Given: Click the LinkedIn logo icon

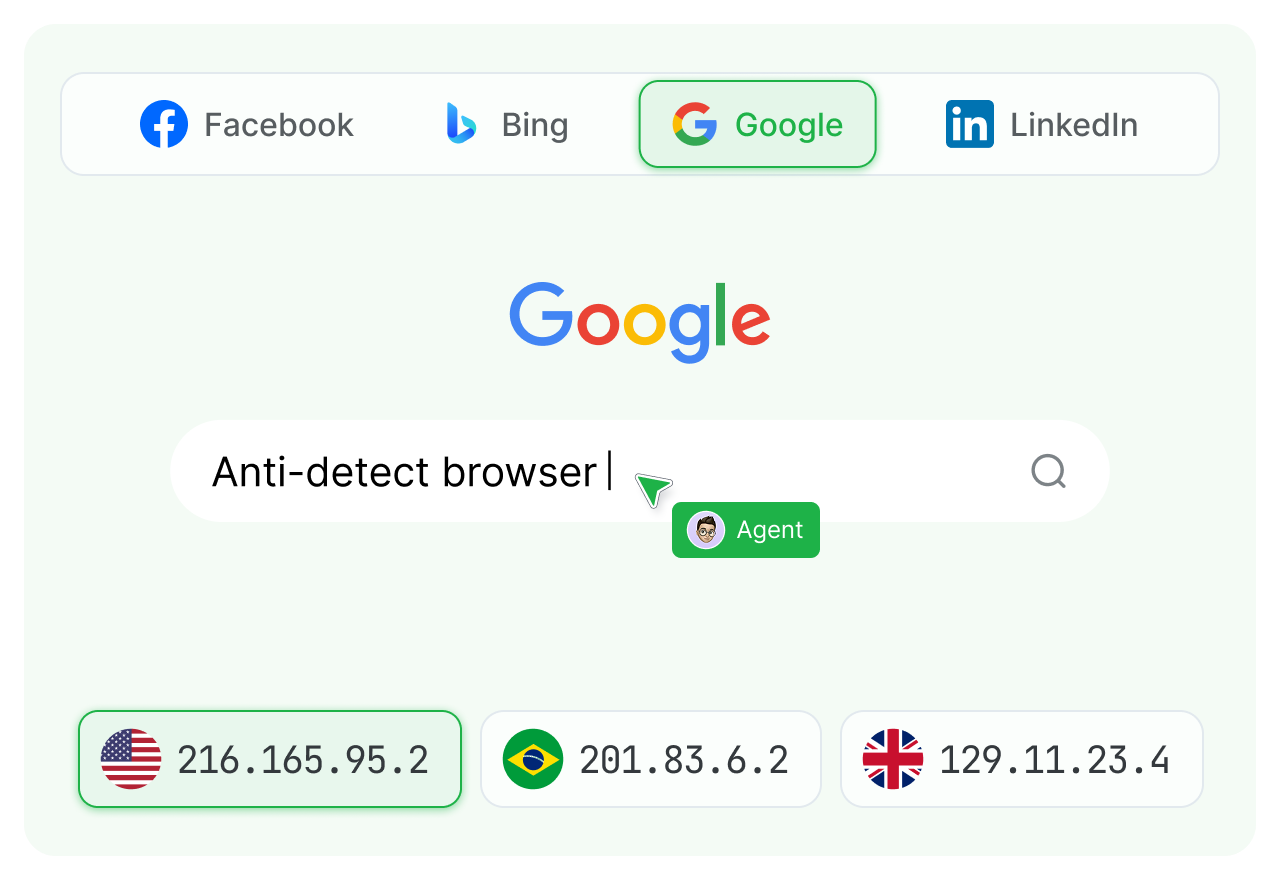Looking at the screenshot, I should (x=970, y=125).
